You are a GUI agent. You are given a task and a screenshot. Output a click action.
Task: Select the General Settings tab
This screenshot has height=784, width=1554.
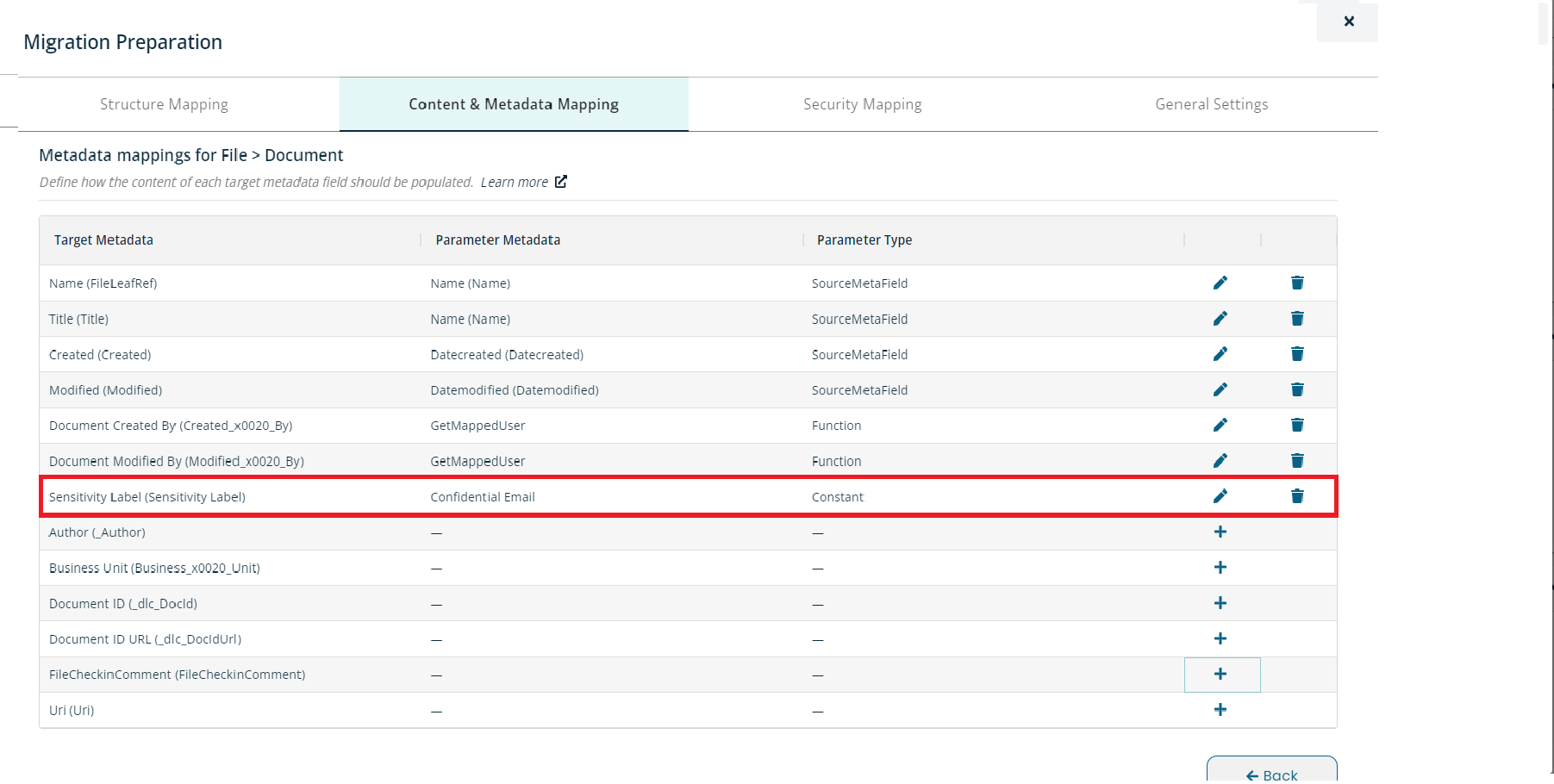[1210, 103]
